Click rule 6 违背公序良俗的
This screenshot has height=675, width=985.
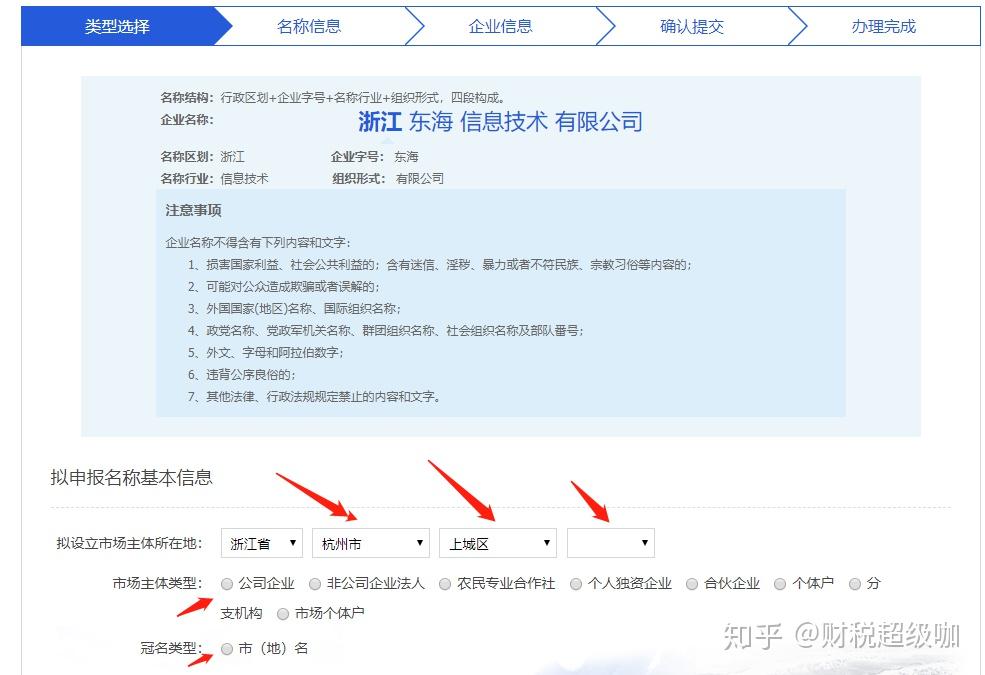(x=241, y=374)
